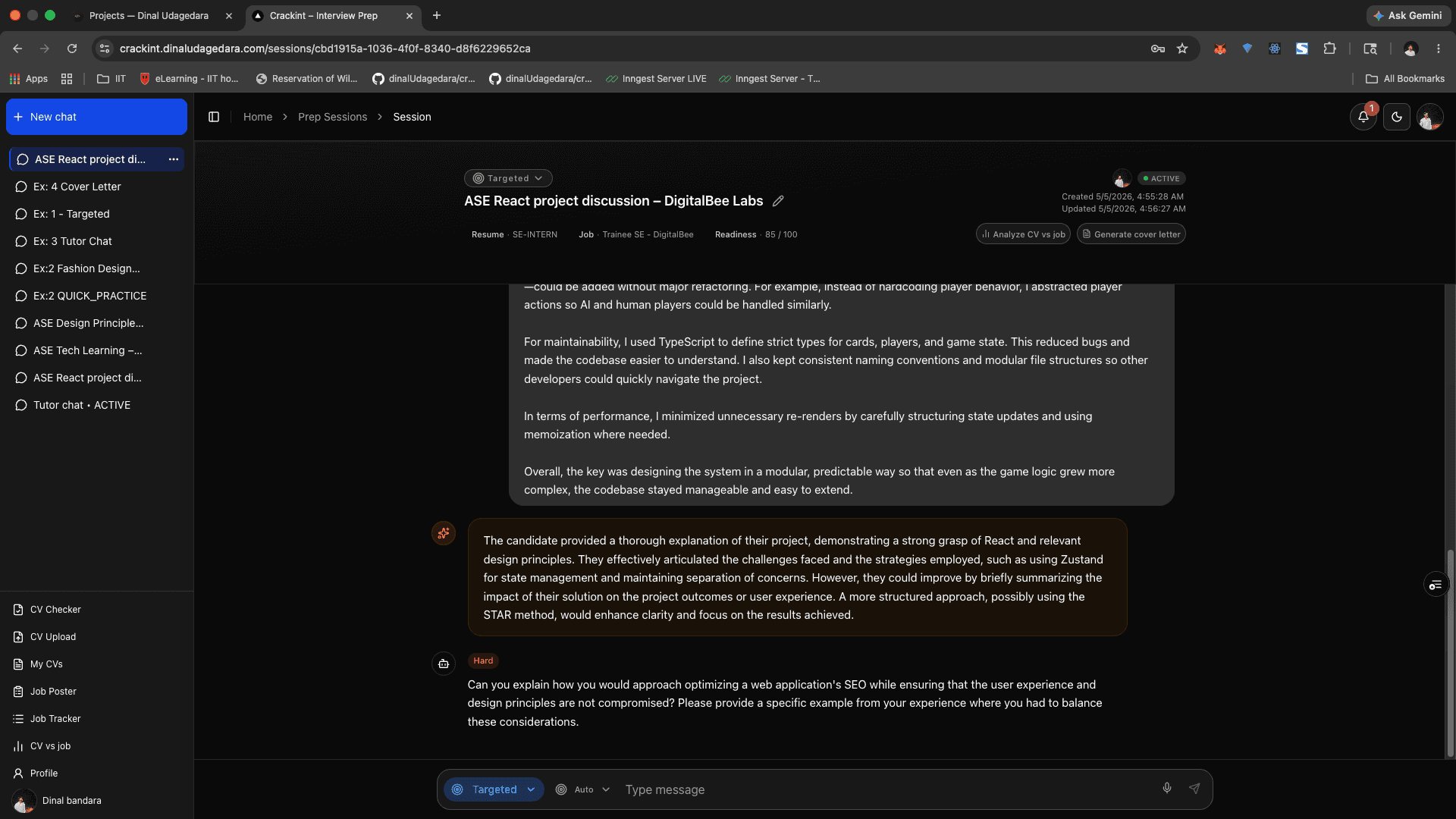Edit session title pencil icon
1456x819 pixels.
[x=778, y=201]
